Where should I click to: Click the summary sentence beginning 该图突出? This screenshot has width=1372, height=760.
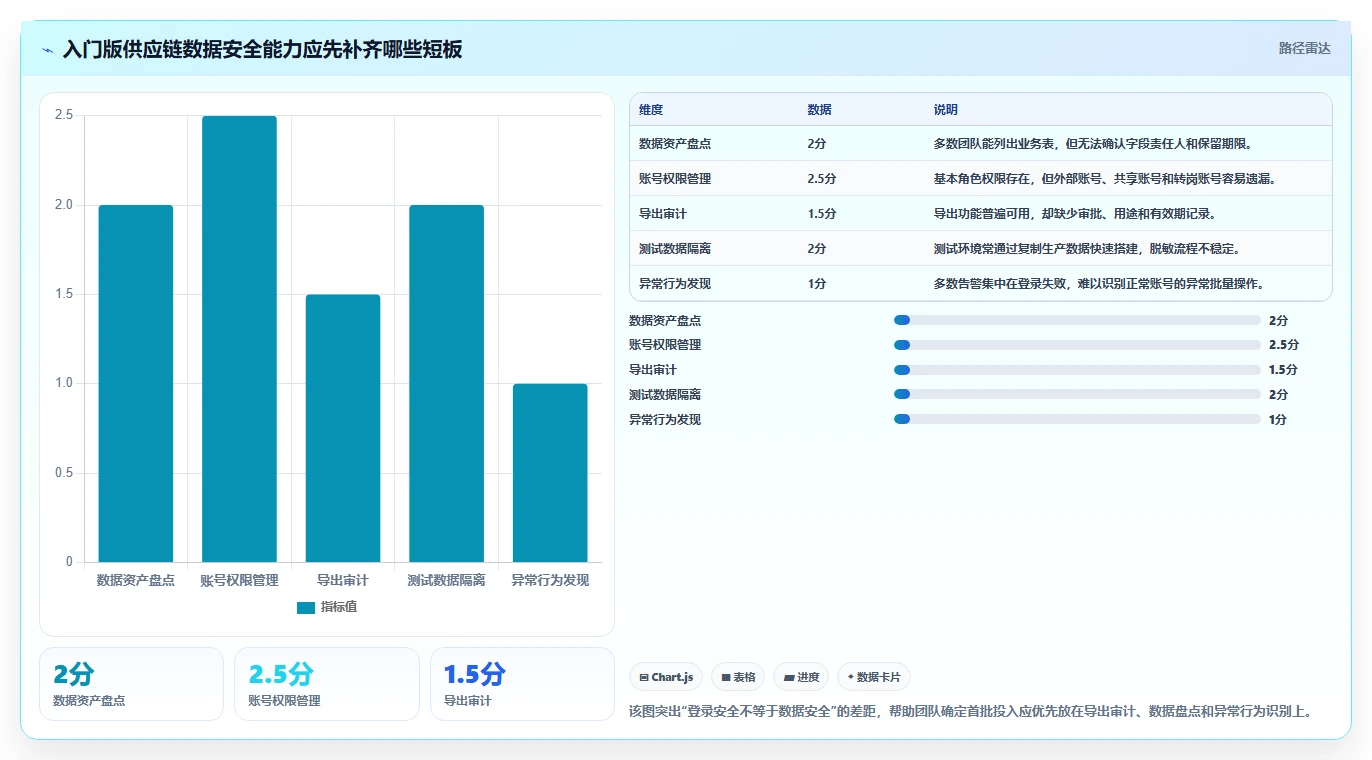[x=970, y=712]
